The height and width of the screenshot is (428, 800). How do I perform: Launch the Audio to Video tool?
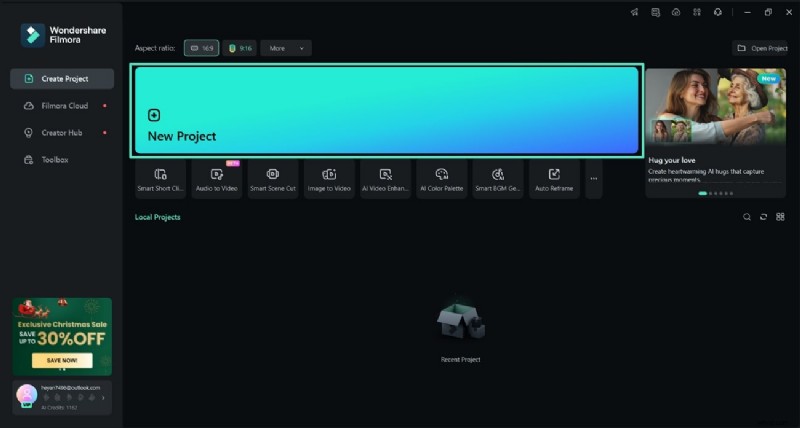tap(216, 179)
